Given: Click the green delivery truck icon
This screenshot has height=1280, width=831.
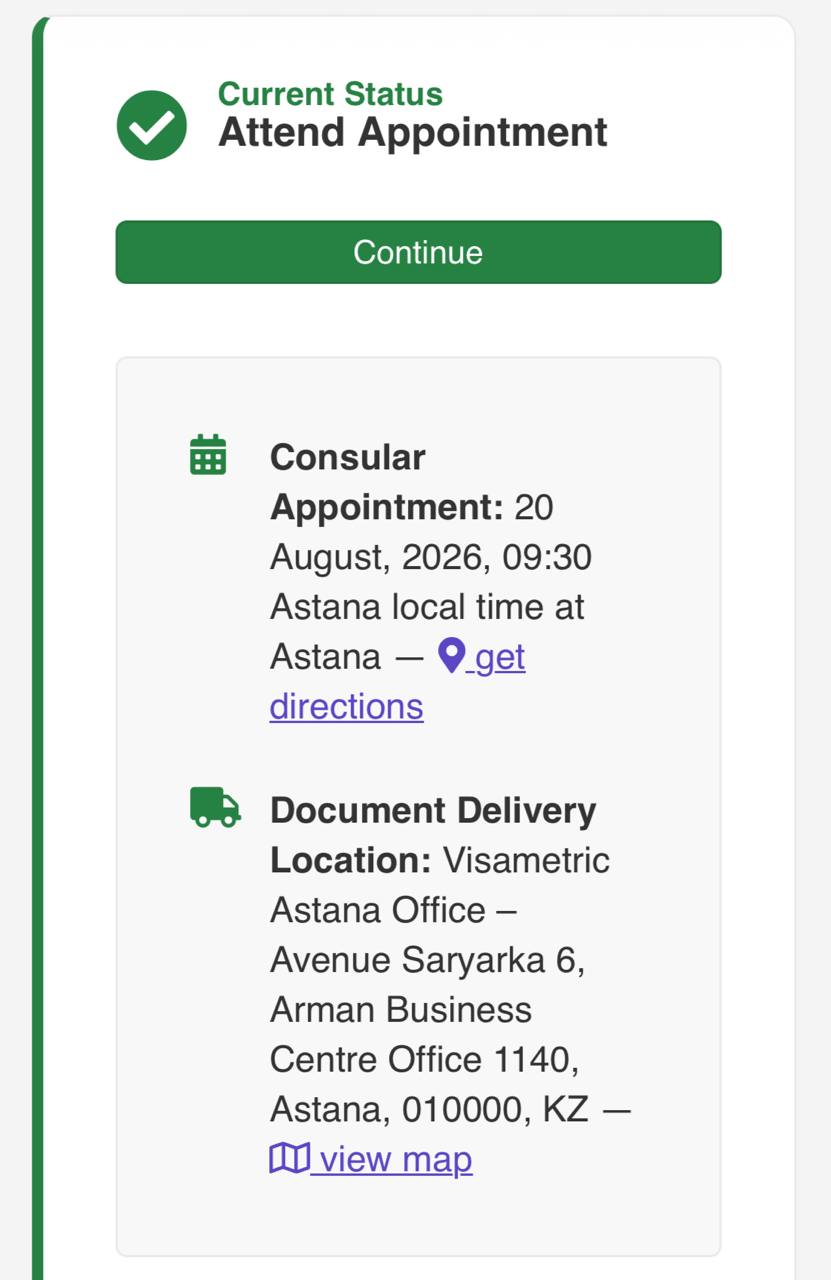Looking at the screenshot, I should [x=215, y=807].
